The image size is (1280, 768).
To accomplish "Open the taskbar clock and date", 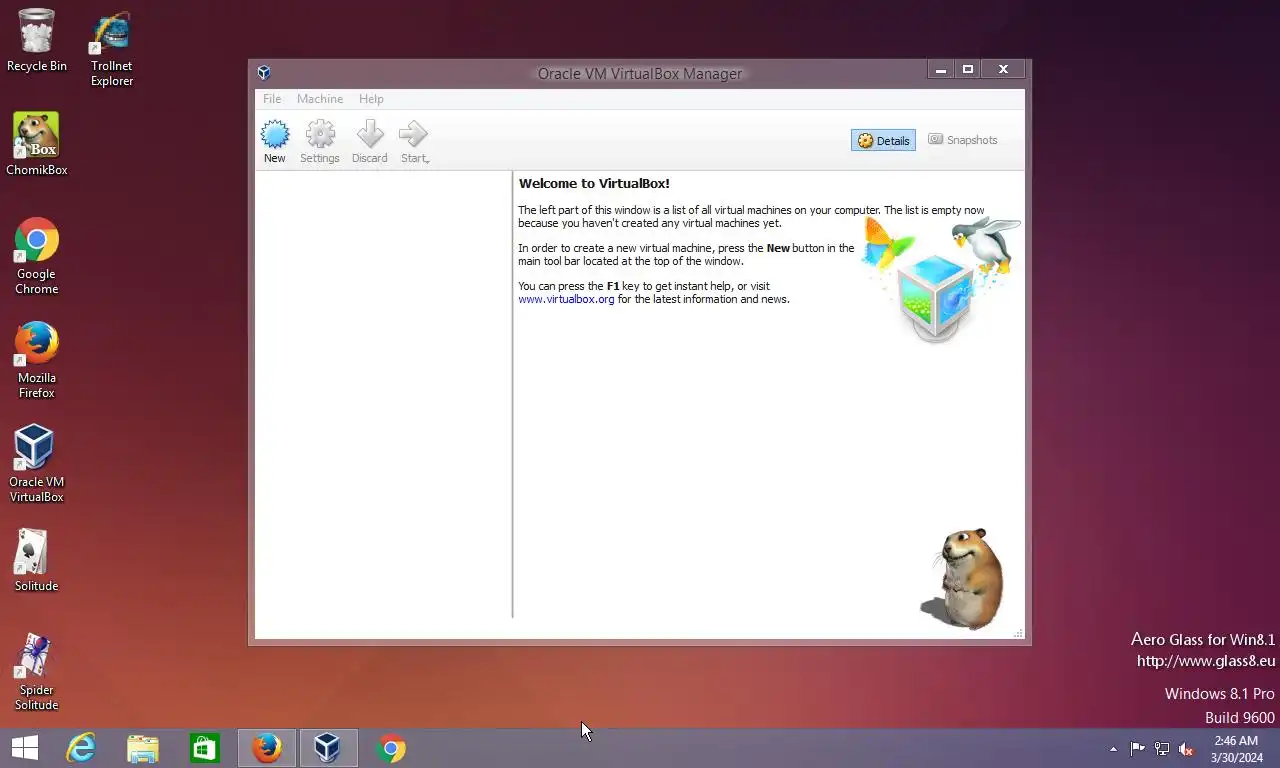I will pyautogui.click(x=1236, y=749).
